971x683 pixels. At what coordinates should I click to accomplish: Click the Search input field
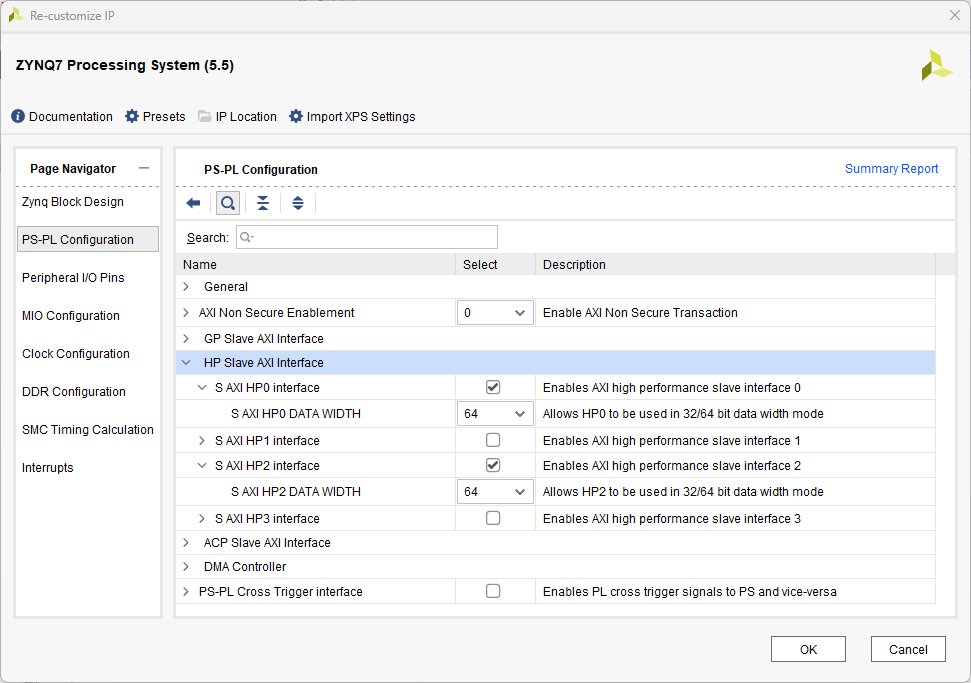(x=367, y=238)
